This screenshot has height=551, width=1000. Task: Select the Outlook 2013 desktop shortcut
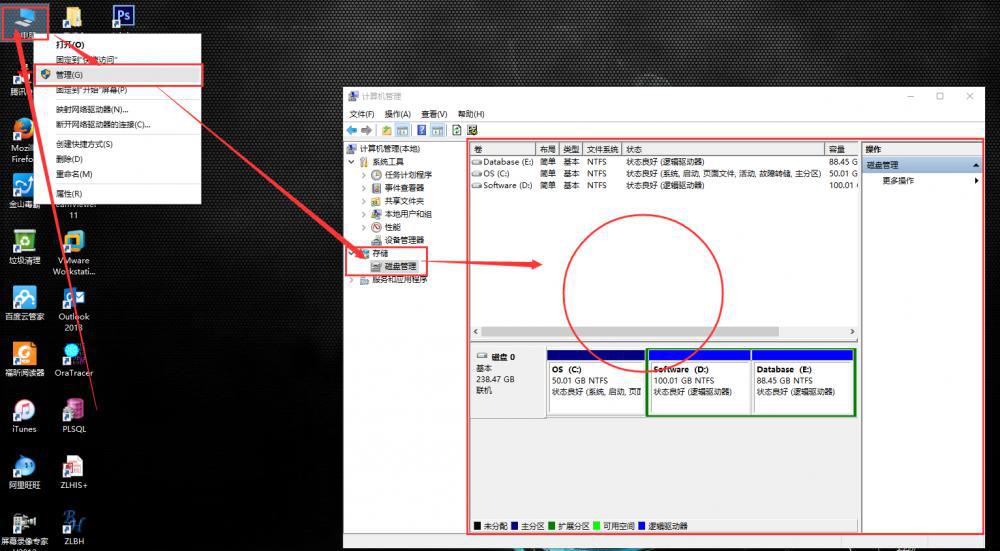[74, 309]
